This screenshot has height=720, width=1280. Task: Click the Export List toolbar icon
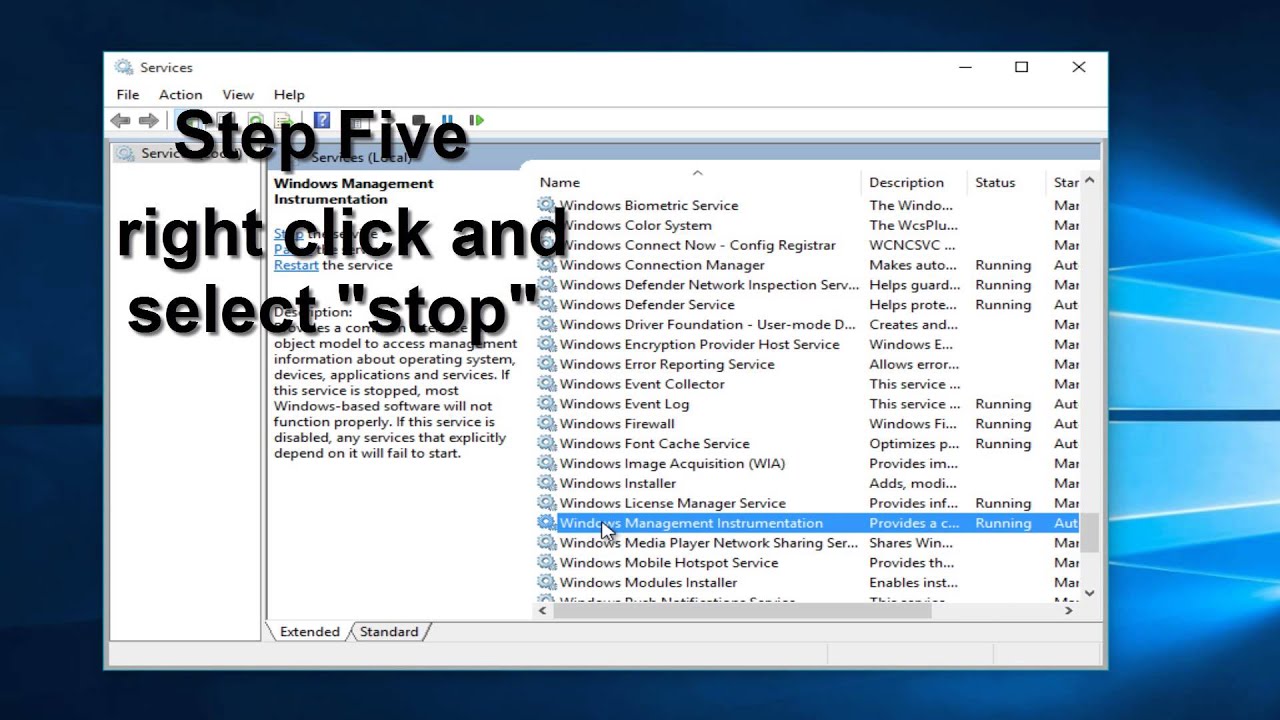pyautogui.click(x=285, y=120)
